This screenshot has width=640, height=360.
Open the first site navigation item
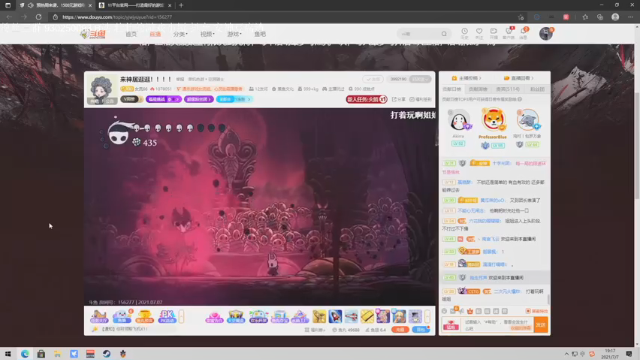[x=131, y=34]
